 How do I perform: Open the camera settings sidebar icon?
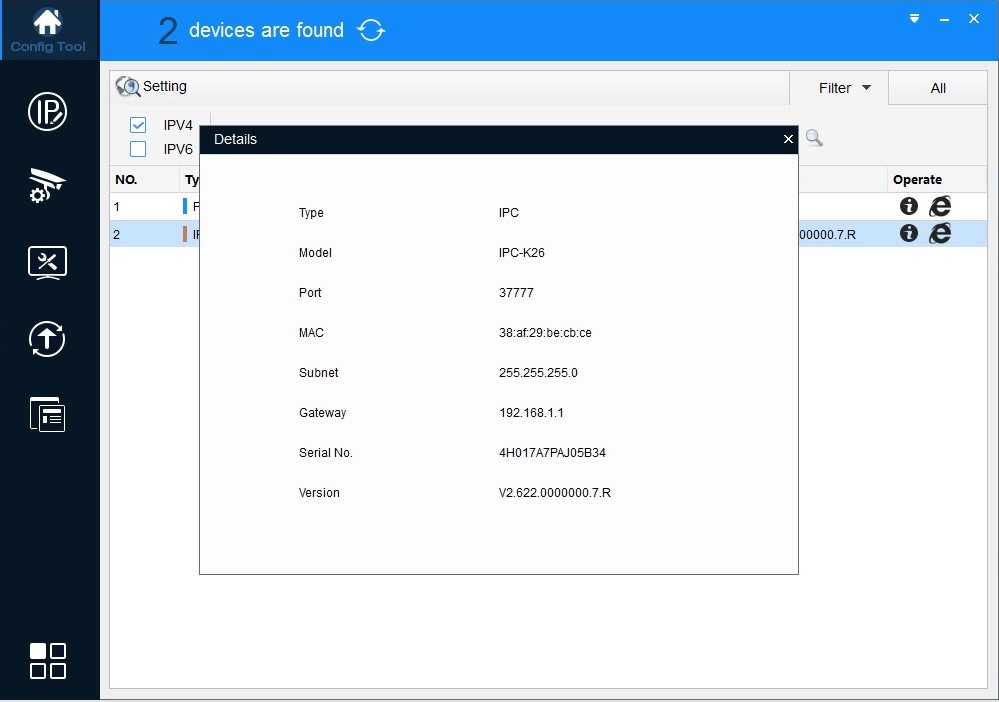(47, 187)
